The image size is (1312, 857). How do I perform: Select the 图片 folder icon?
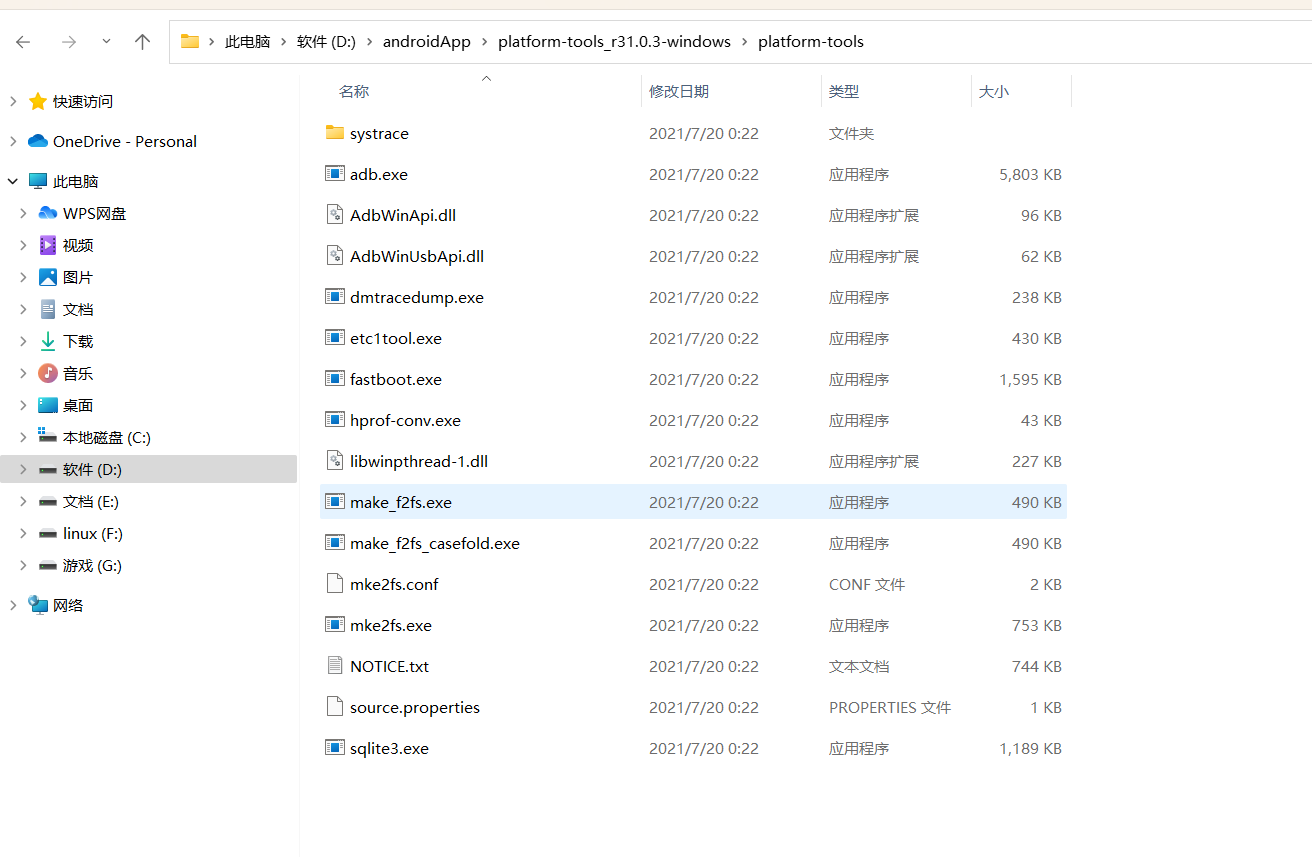coord(48,277)
